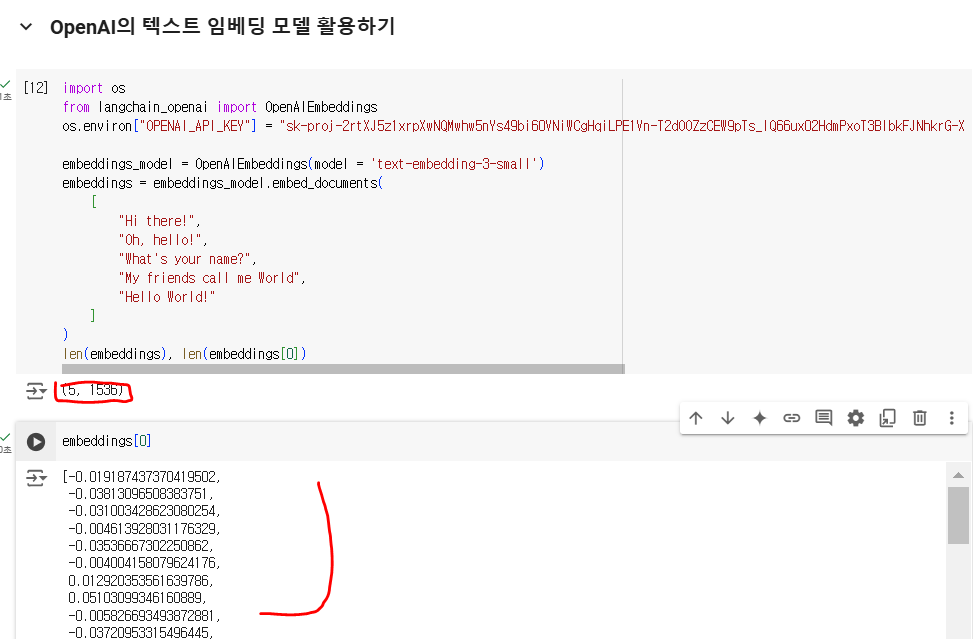Add a comment to the cell
The width and height of the screenshot is (973, 639).
(x=823, y=418)
